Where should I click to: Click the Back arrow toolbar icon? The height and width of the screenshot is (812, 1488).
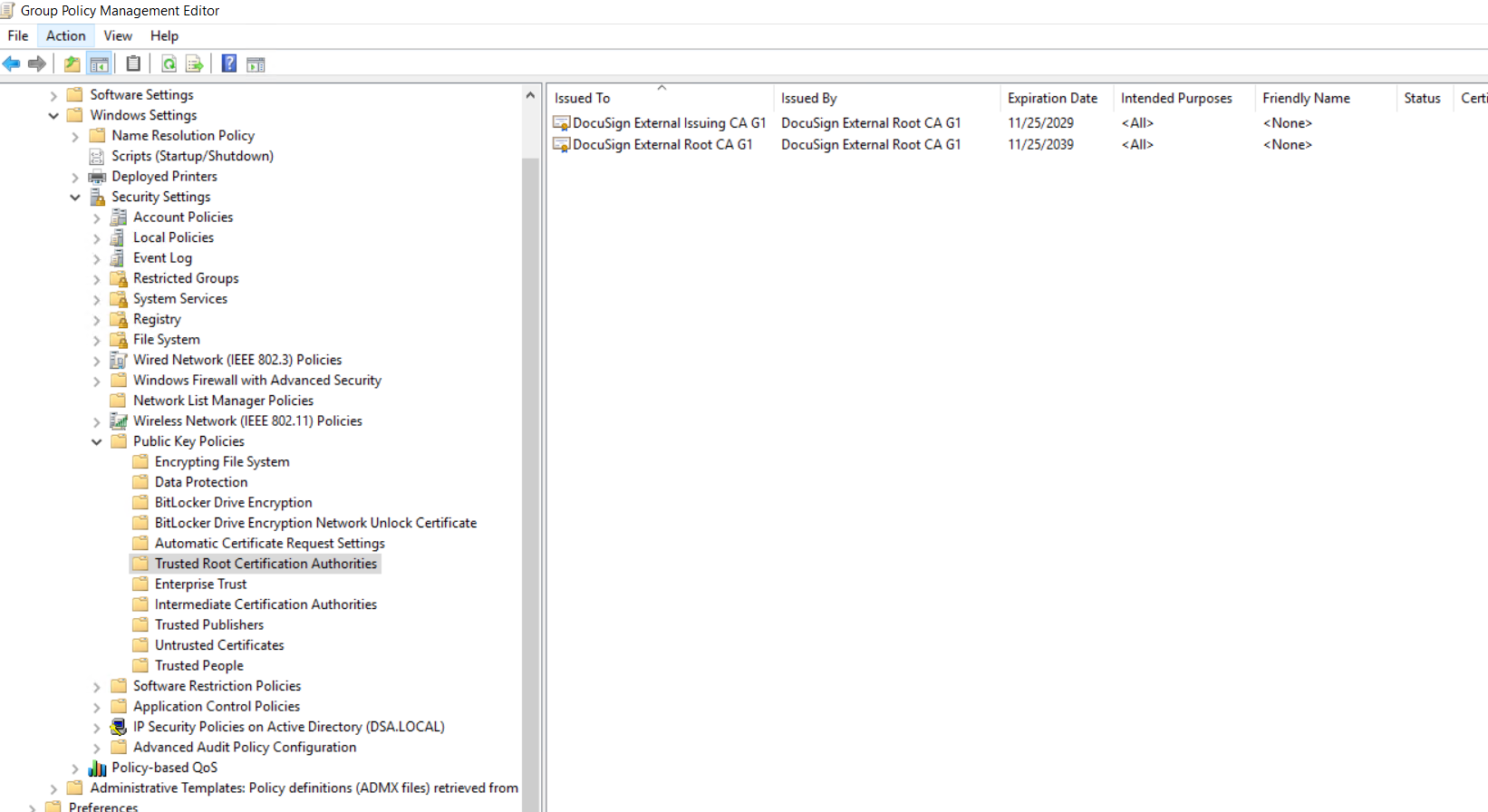click(x=12, y=63)
